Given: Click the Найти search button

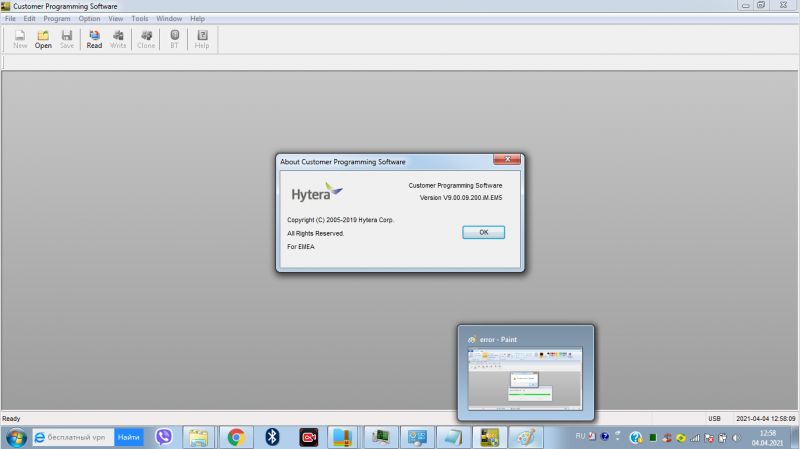Looking at the screenshot, I should pos(129,437).
